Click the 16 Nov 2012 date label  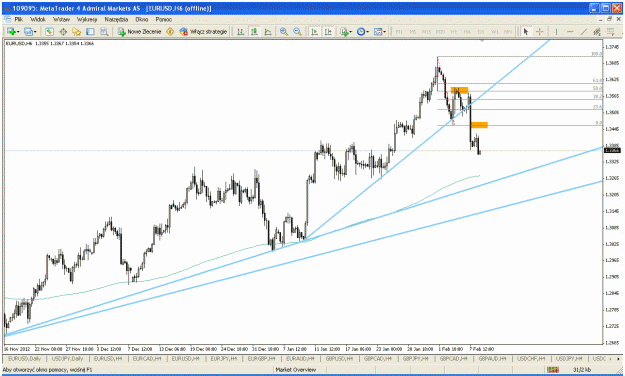(16, 349)
